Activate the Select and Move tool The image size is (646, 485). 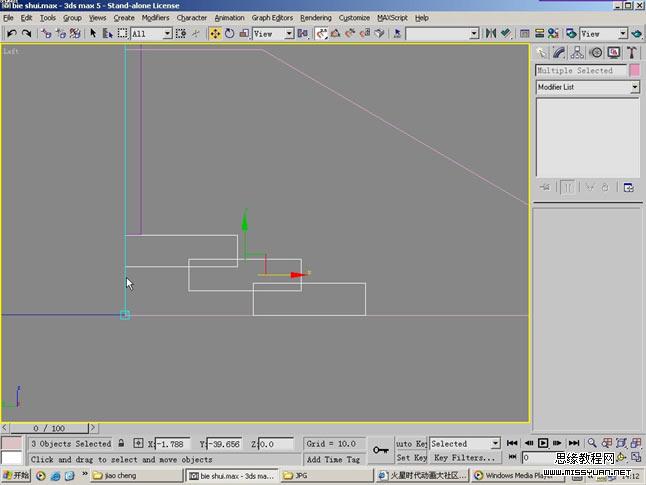pos(215,33)
